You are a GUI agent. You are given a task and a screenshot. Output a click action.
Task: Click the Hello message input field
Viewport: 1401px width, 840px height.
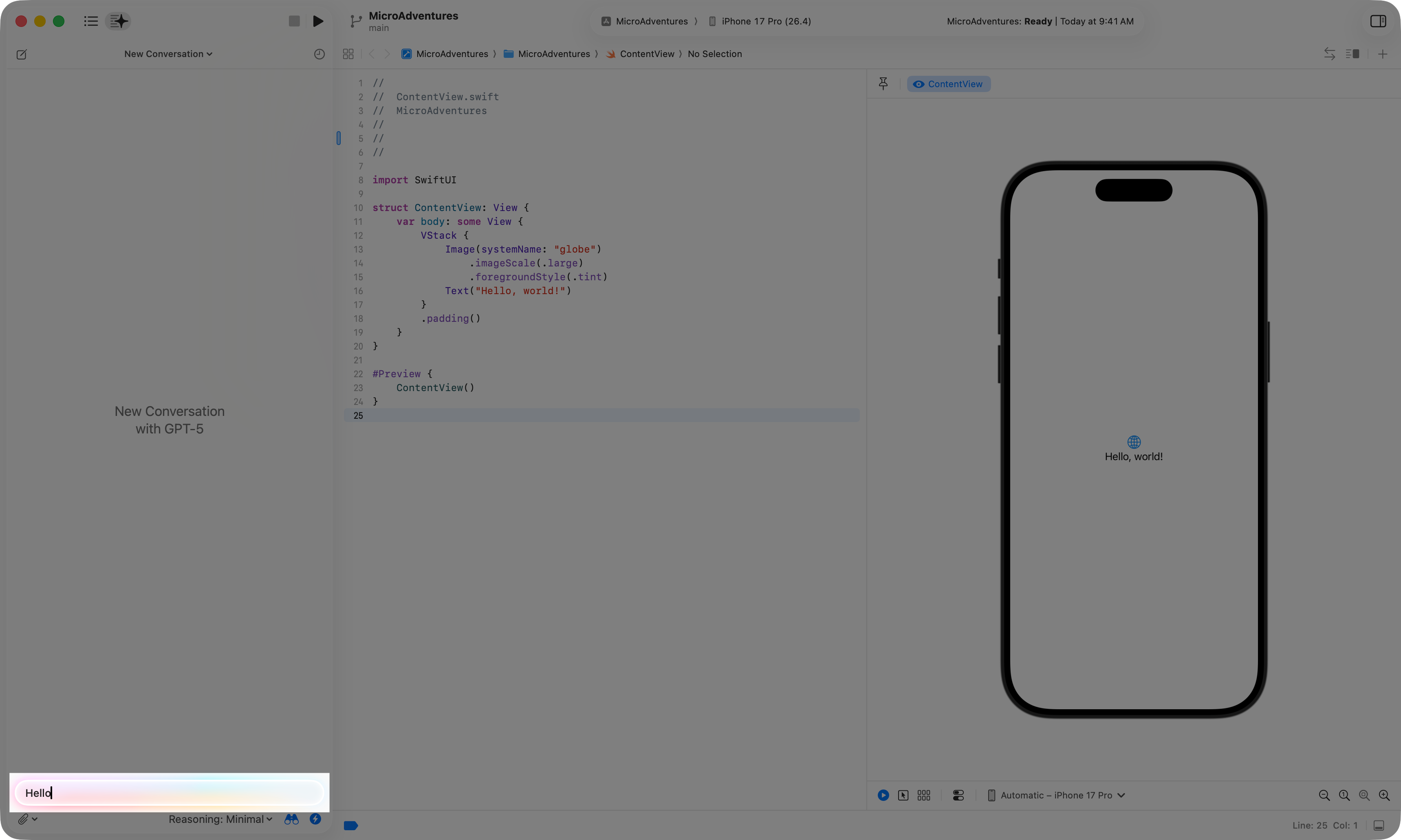[x=169, y=792]
